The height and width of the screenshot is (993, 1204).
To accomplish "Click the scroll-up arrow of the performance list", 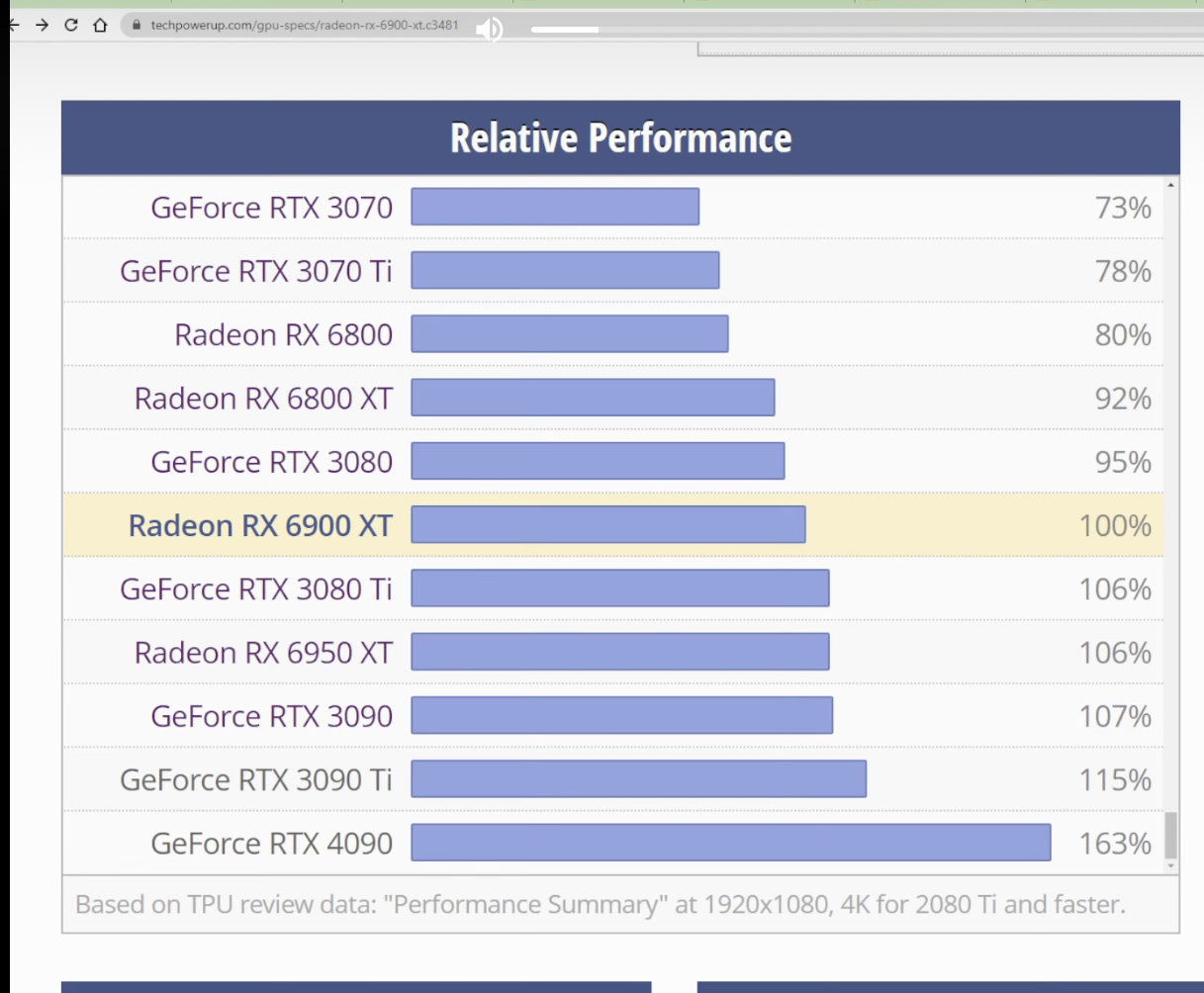I will point(1171,185).
